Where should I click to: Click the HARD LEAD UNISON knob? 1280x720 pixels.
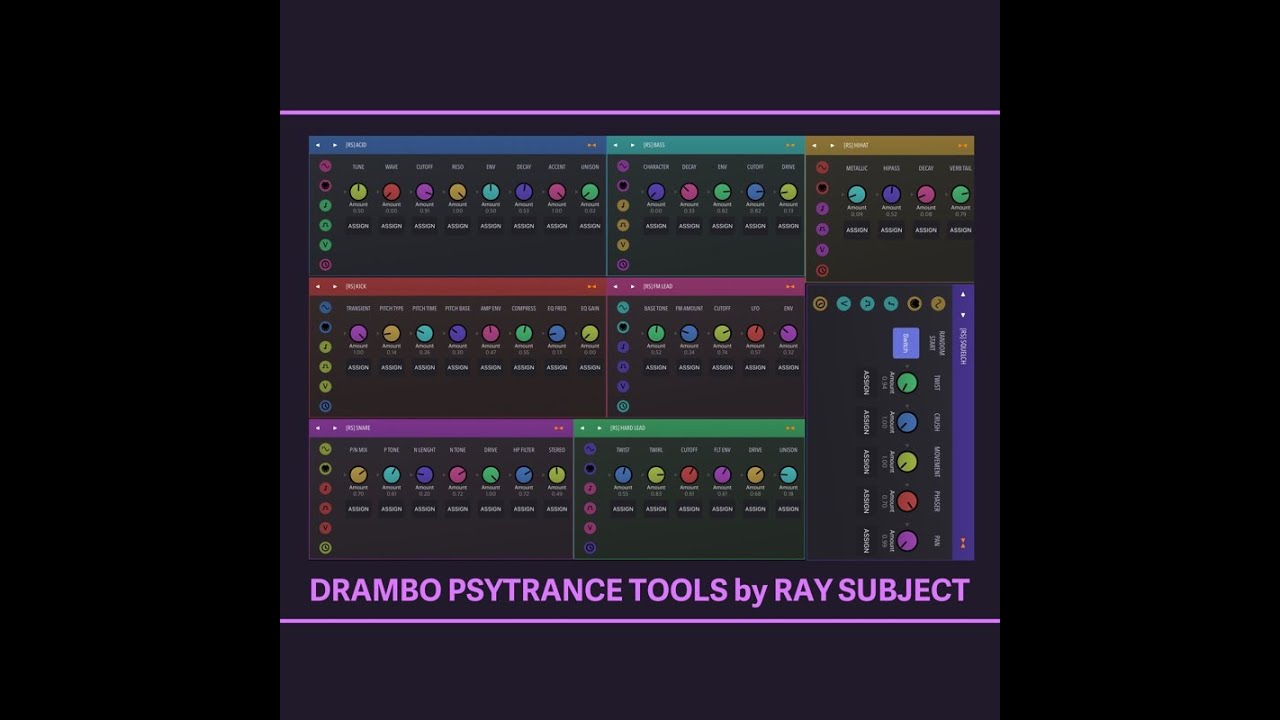coord(788,475)
